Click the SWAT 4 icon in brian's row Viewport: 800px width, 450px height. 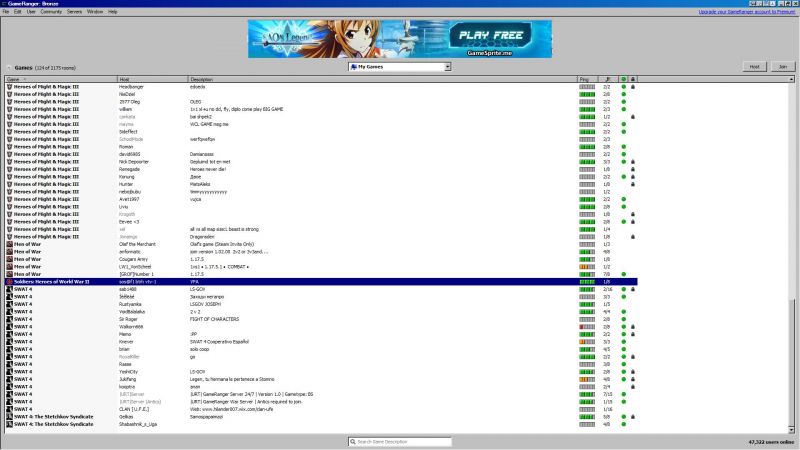(9, 349)
